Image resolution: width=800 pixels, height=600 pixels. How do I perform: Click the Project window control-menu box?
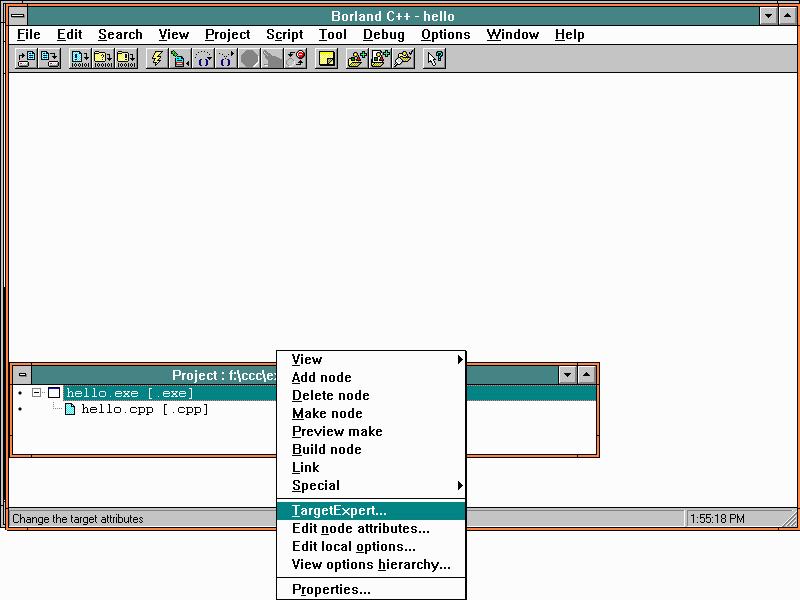(22, 375)
